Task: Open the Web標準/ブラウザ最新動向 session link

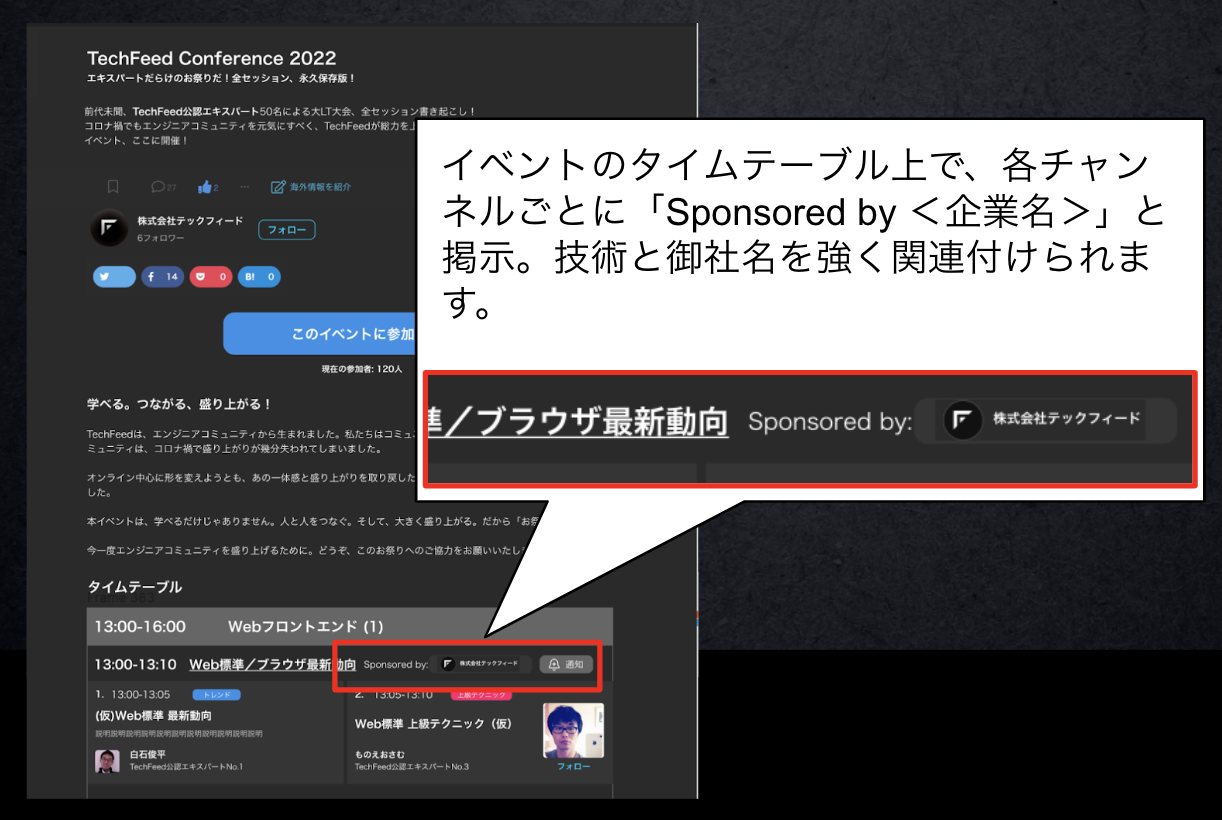Action: [x=272, y=664]
